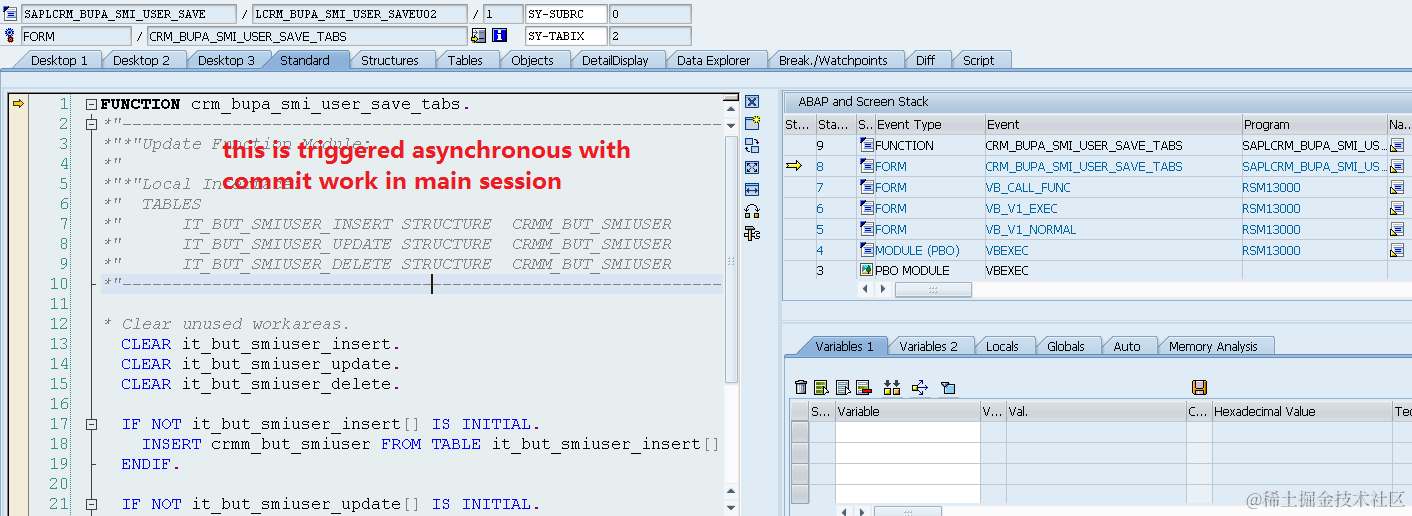Screen dimensions: 1412x516
Task: Switch to Variables 2 tab
Action: pyautogui.click(x=928, y=346)
